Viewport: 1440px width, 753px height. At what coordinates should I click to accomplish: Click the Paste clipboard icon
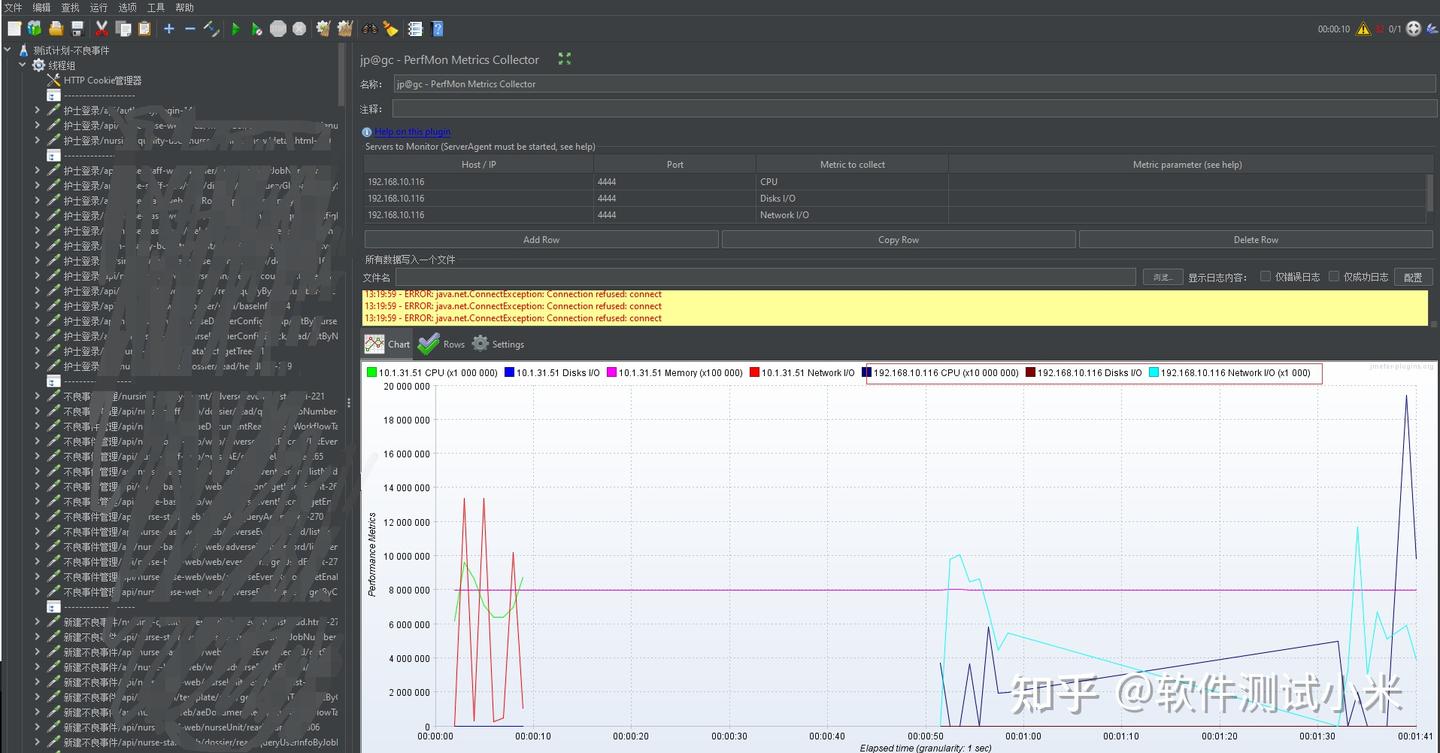pyautogui.click(x=144, y=29)
